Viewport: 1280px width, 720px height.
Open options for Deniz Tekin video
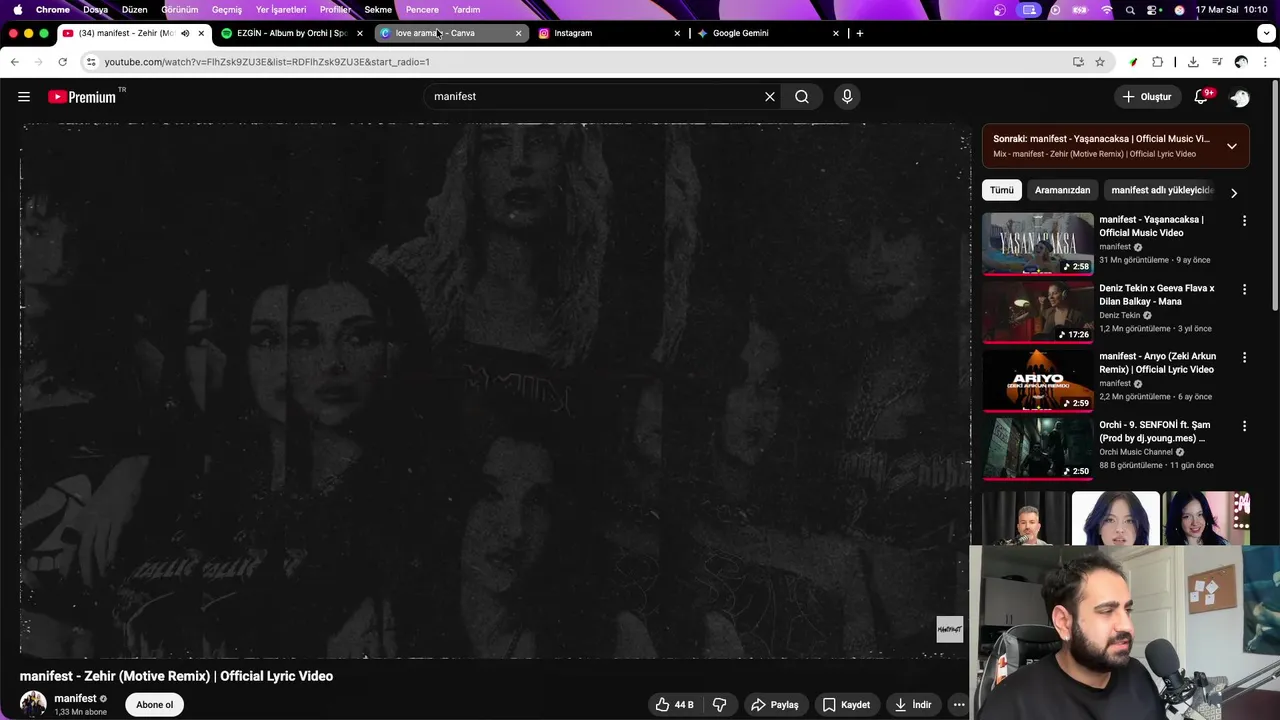1244,289
